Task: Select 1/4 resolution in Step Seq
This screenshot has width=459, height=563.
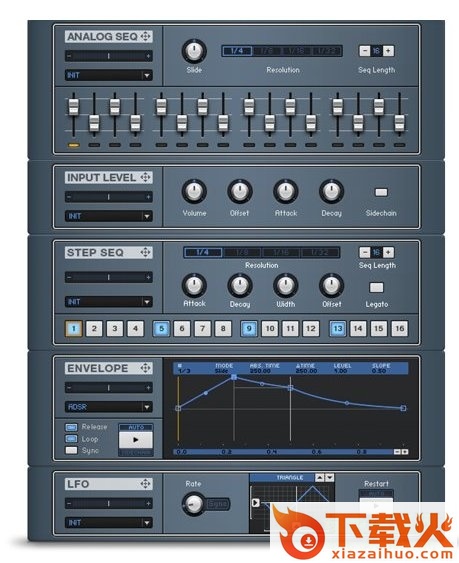Action: tap(203, 252)
